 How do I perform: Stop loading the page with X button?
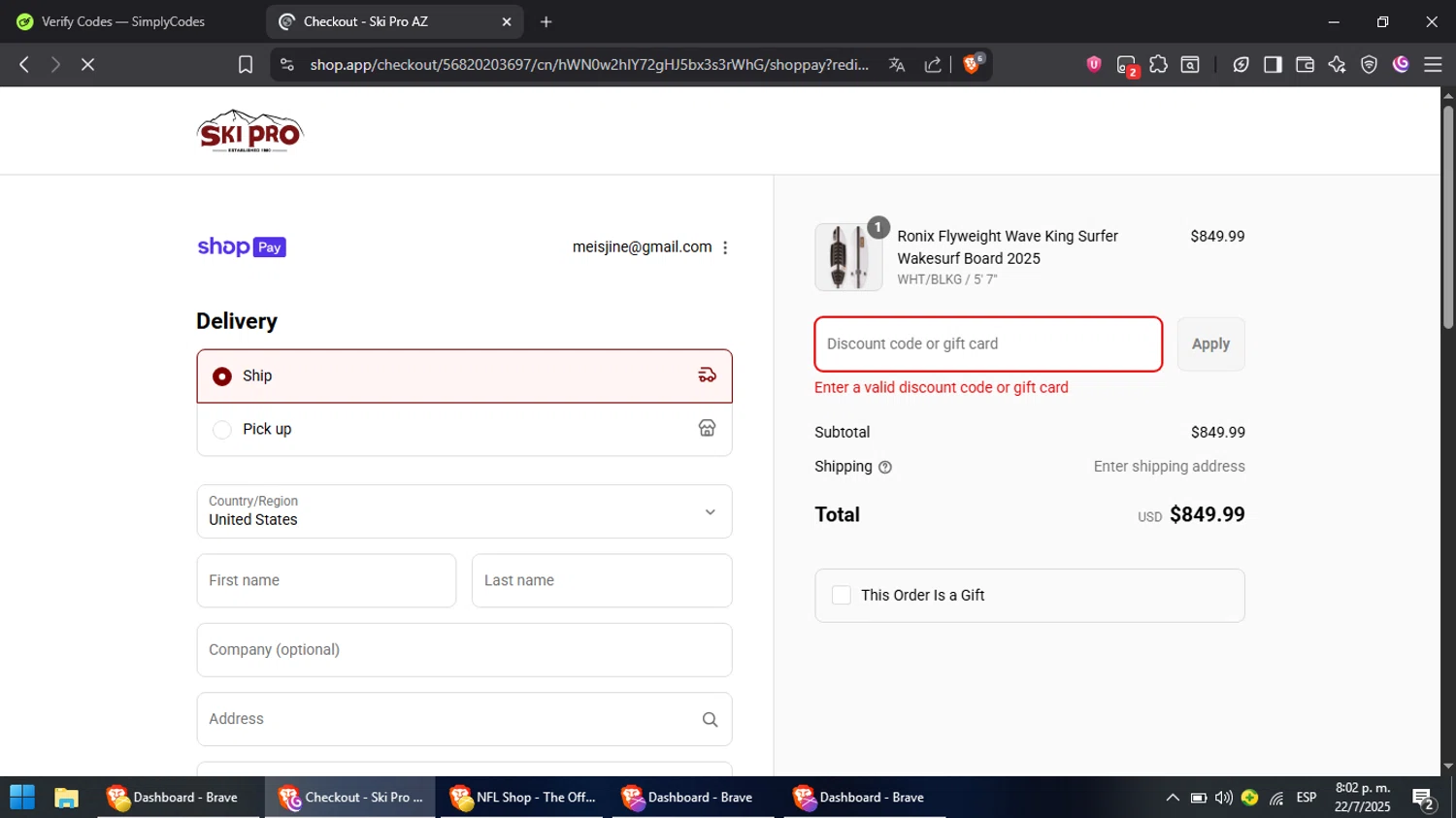[87, 64]
